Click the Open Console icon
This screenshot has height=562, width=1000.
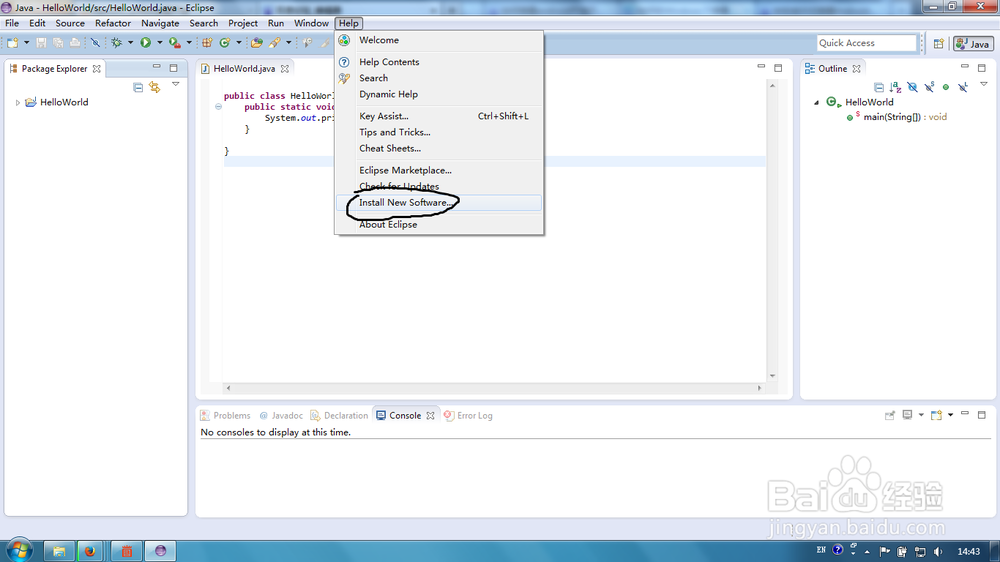coord(936,415)
